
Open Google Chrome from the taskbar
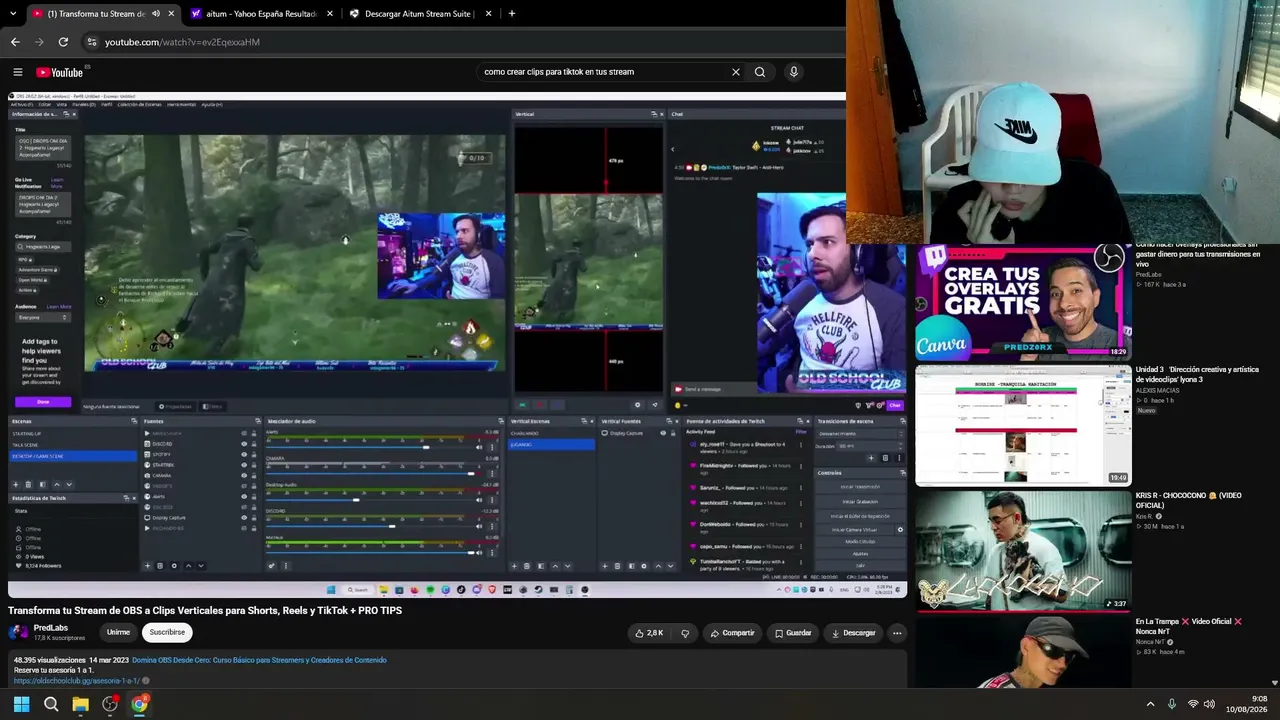pos(139,704)
